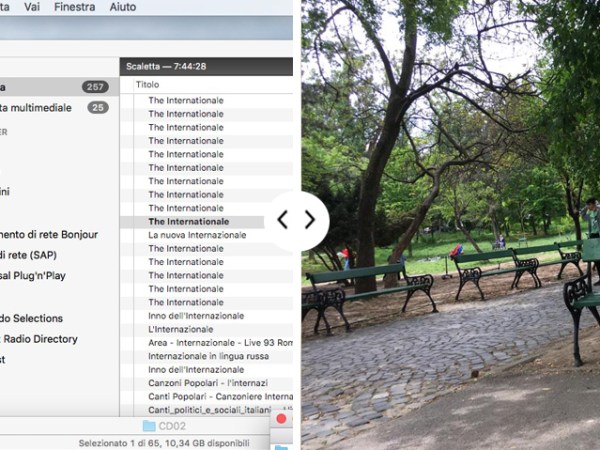Image resolution: width=600 pixels, height=450 pixels.
Task: Click the left arrow on the image comparison handle
Action: click(x=283, y=220)
